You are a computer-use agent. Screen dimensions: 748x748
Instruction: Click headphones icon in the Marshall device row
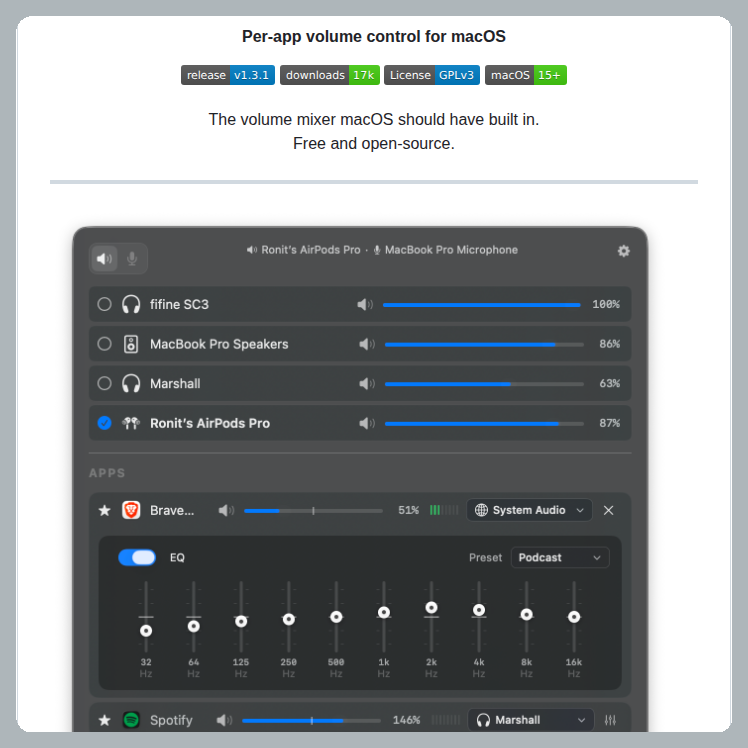coord(131,384)
